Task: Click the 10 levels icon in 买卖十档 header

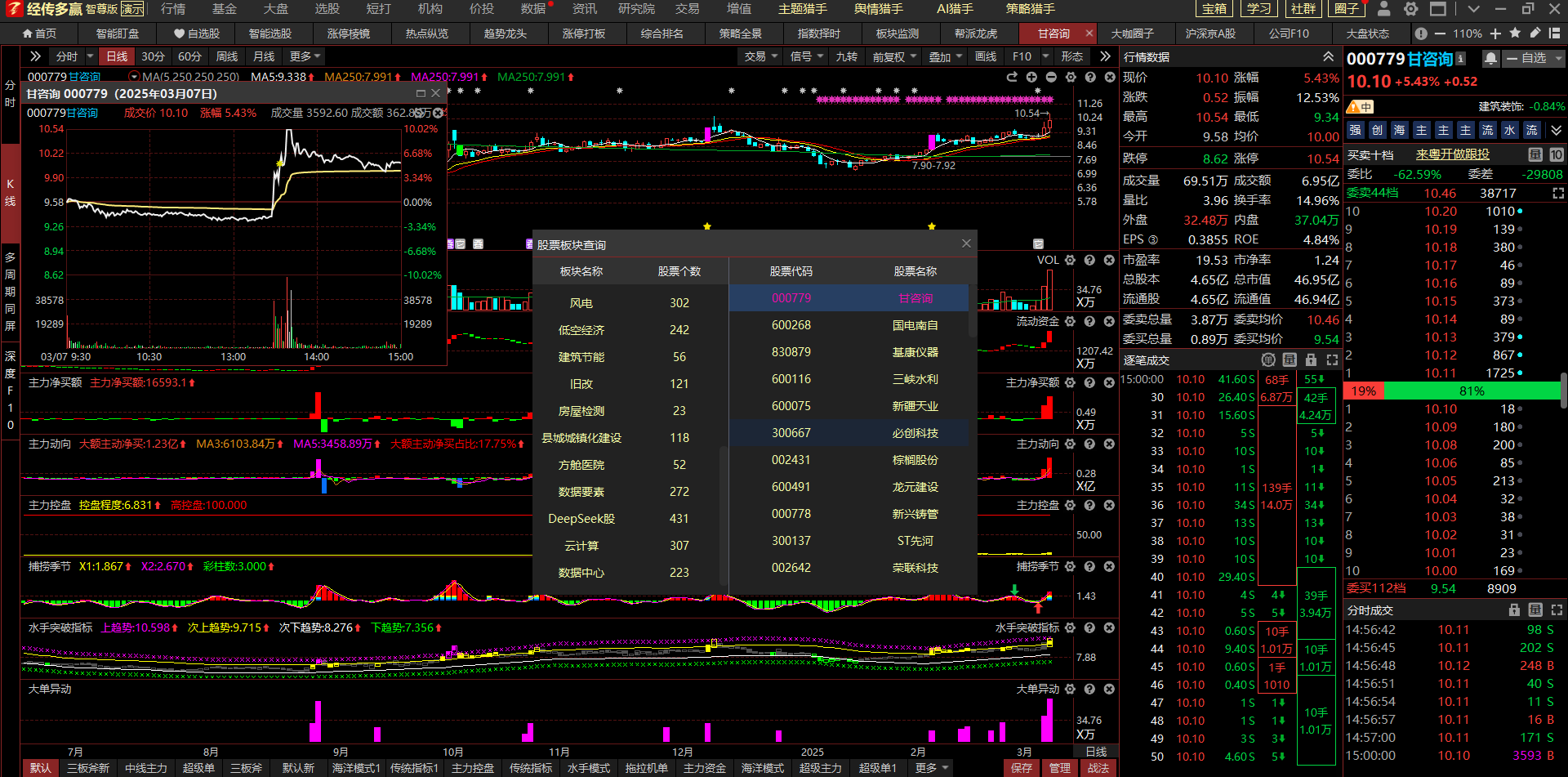Action: pyautogui.click(x=1557, y=154)
